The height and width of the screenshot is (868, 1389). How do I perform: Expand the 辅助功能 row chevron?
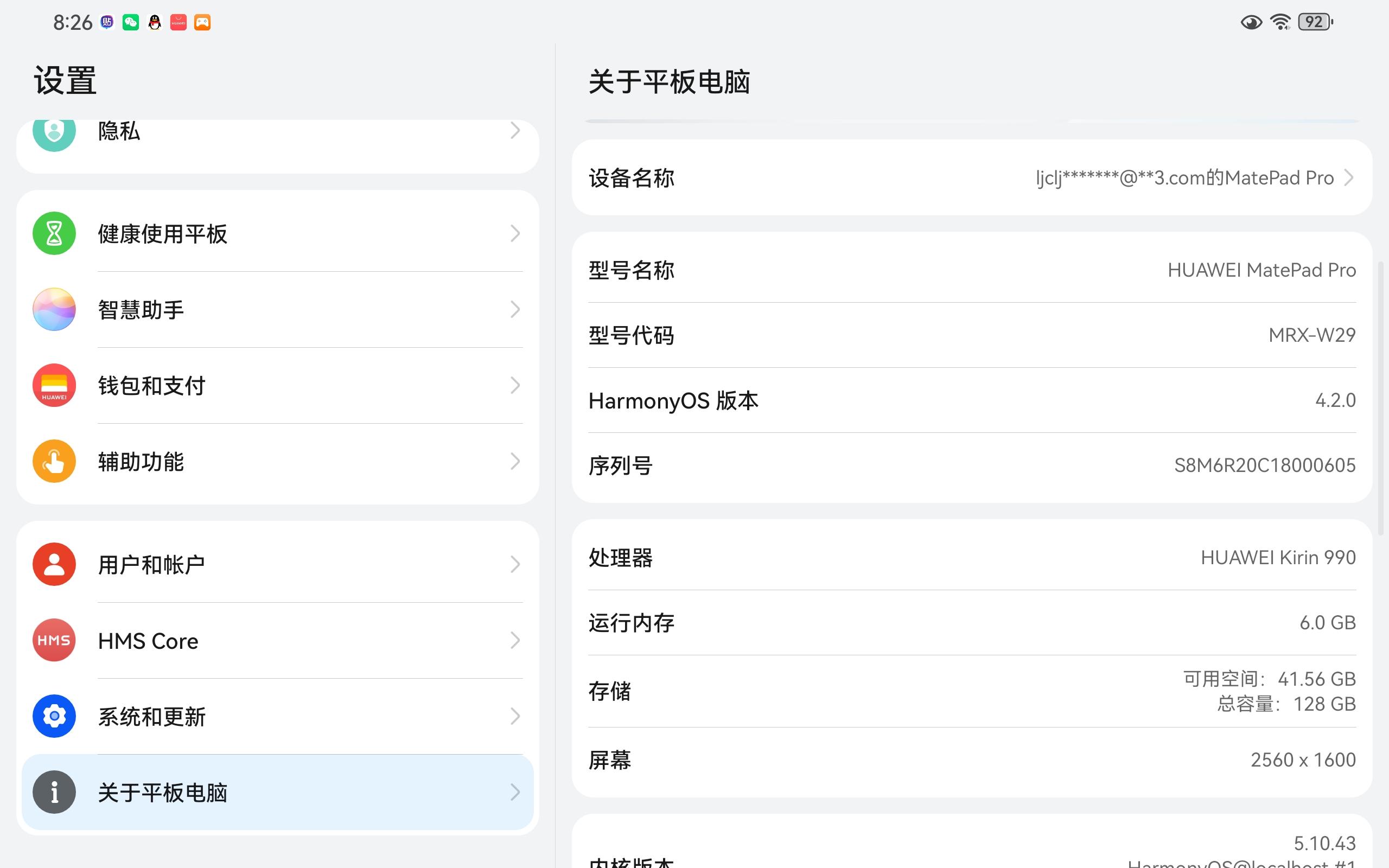(x=515, y=461)
